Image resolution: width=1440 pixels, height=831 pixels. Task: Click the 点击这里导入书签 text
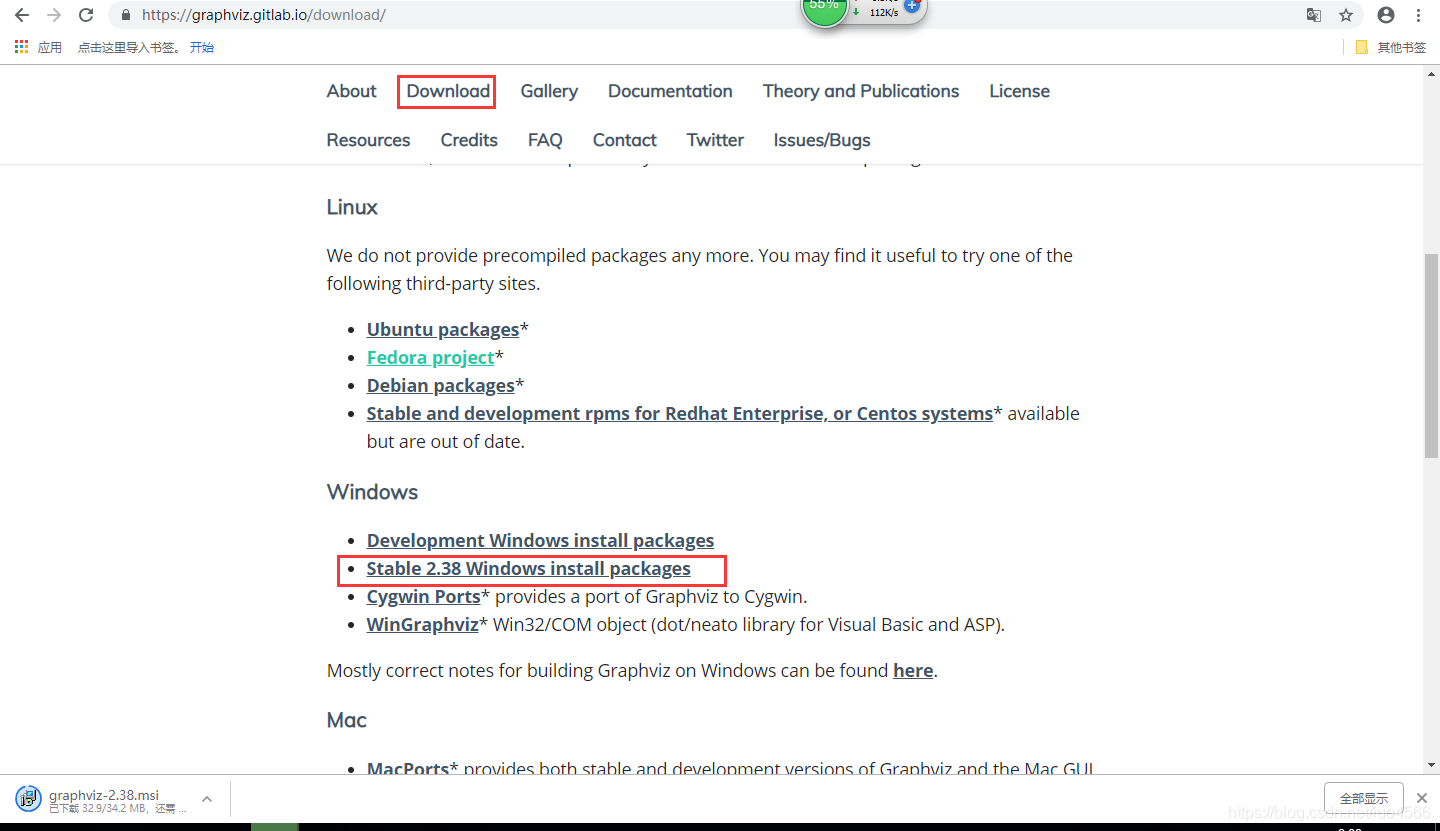click(128, 47)
